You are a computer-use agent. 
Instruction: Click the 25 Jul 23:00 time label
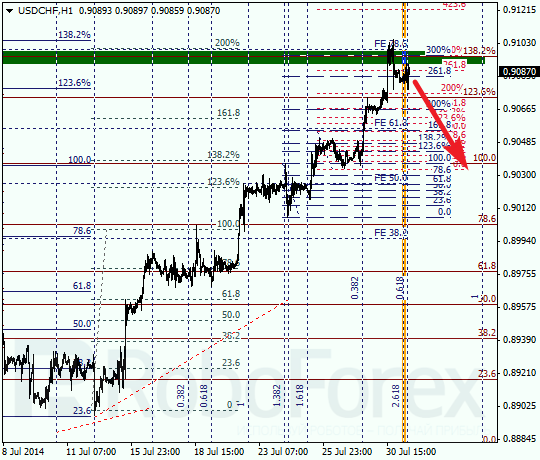pos(347,451)
